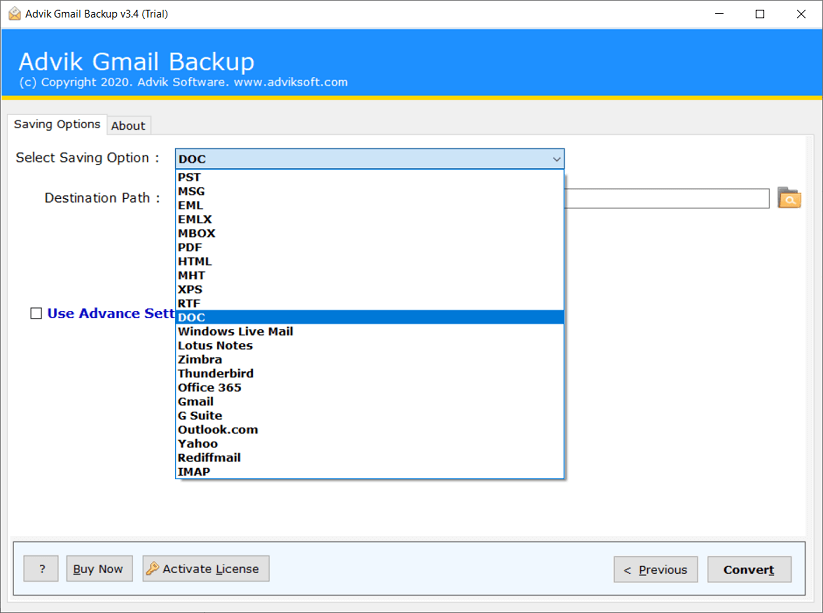Screen dimensions: 823x613
Task: Go back with the Previous button
Action: point(656,569)
